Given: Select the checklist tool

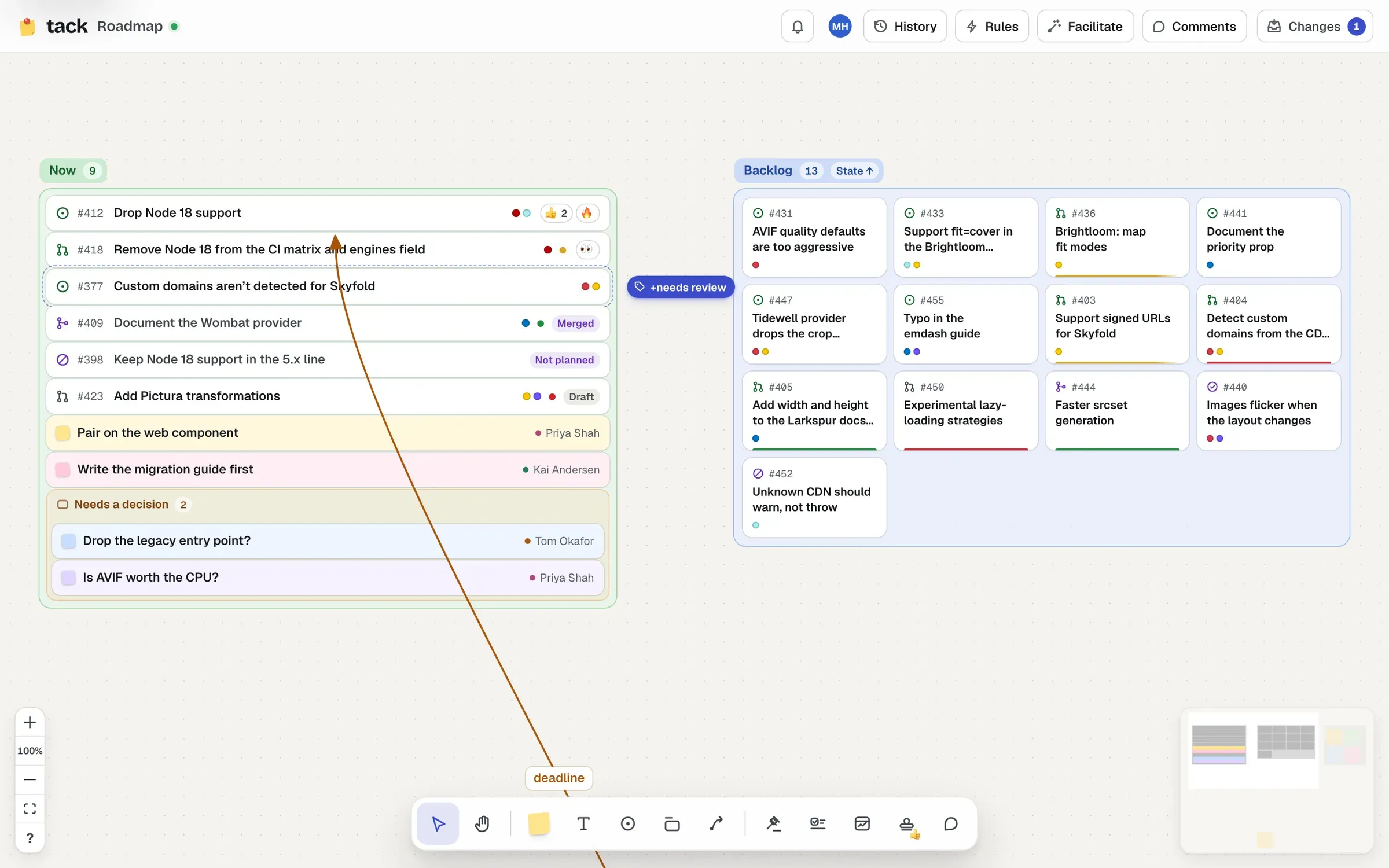Looking at the screenshot, I should [818, 823].
